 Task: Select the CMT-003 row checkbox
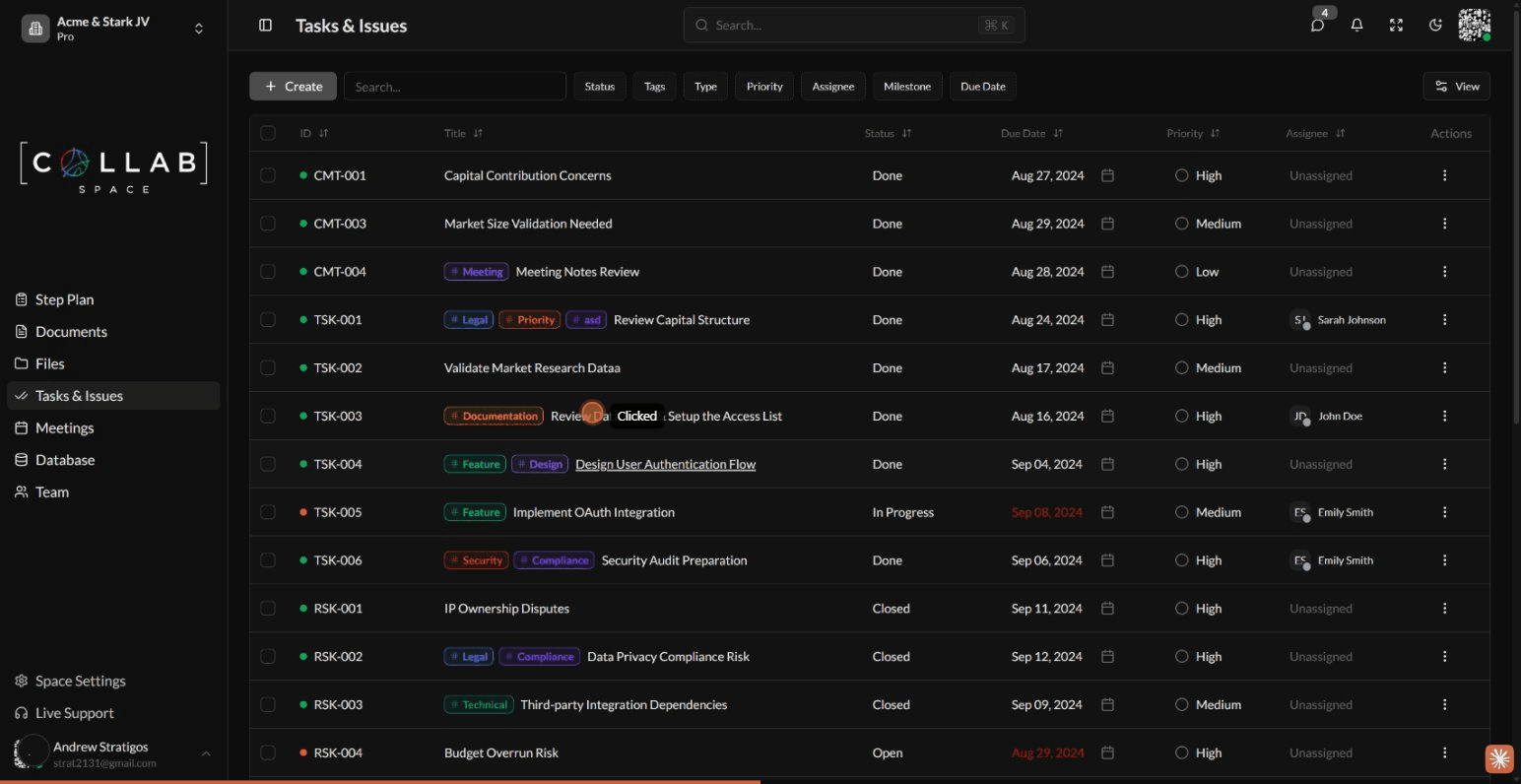268,224
